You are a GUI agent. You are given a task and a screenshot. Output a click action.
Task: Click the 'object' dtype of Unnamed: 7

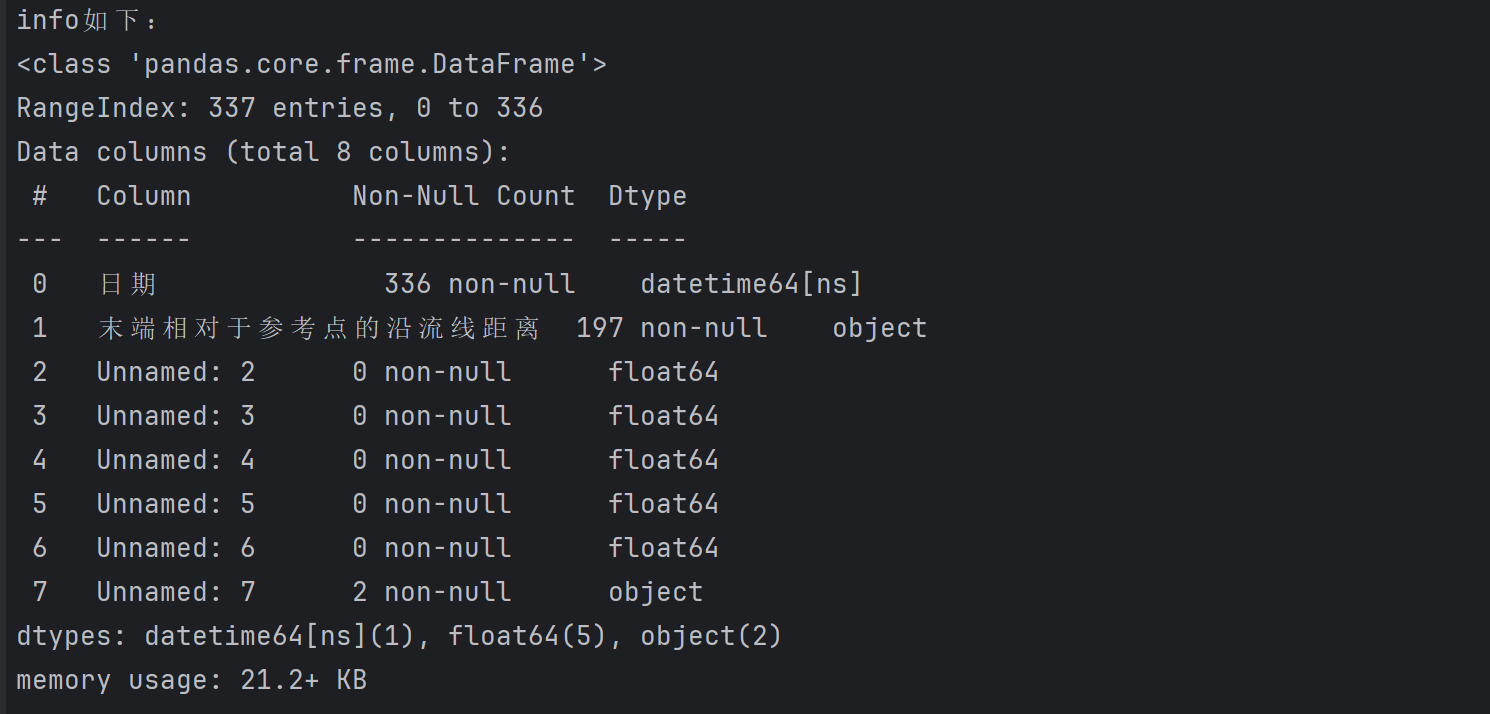pyautogui.click(x=655, y=593)
